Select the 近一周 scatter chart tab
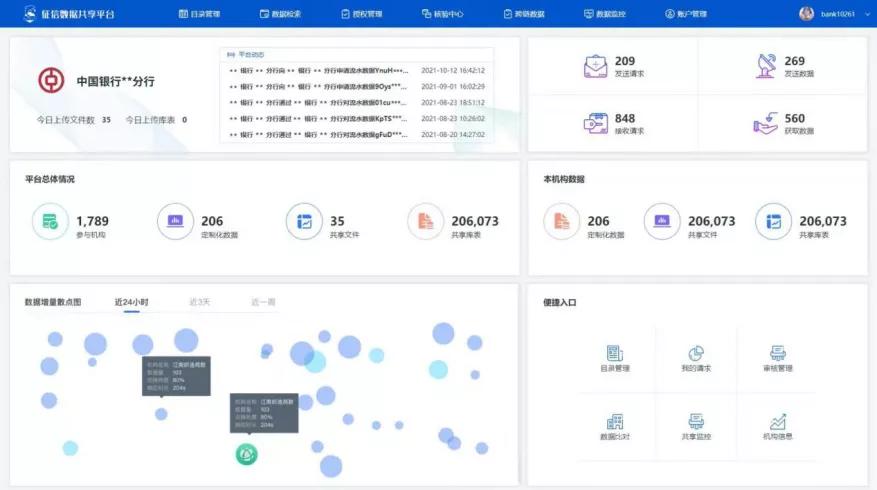Screen dimensions: 877x490 [x=263, y=302]
